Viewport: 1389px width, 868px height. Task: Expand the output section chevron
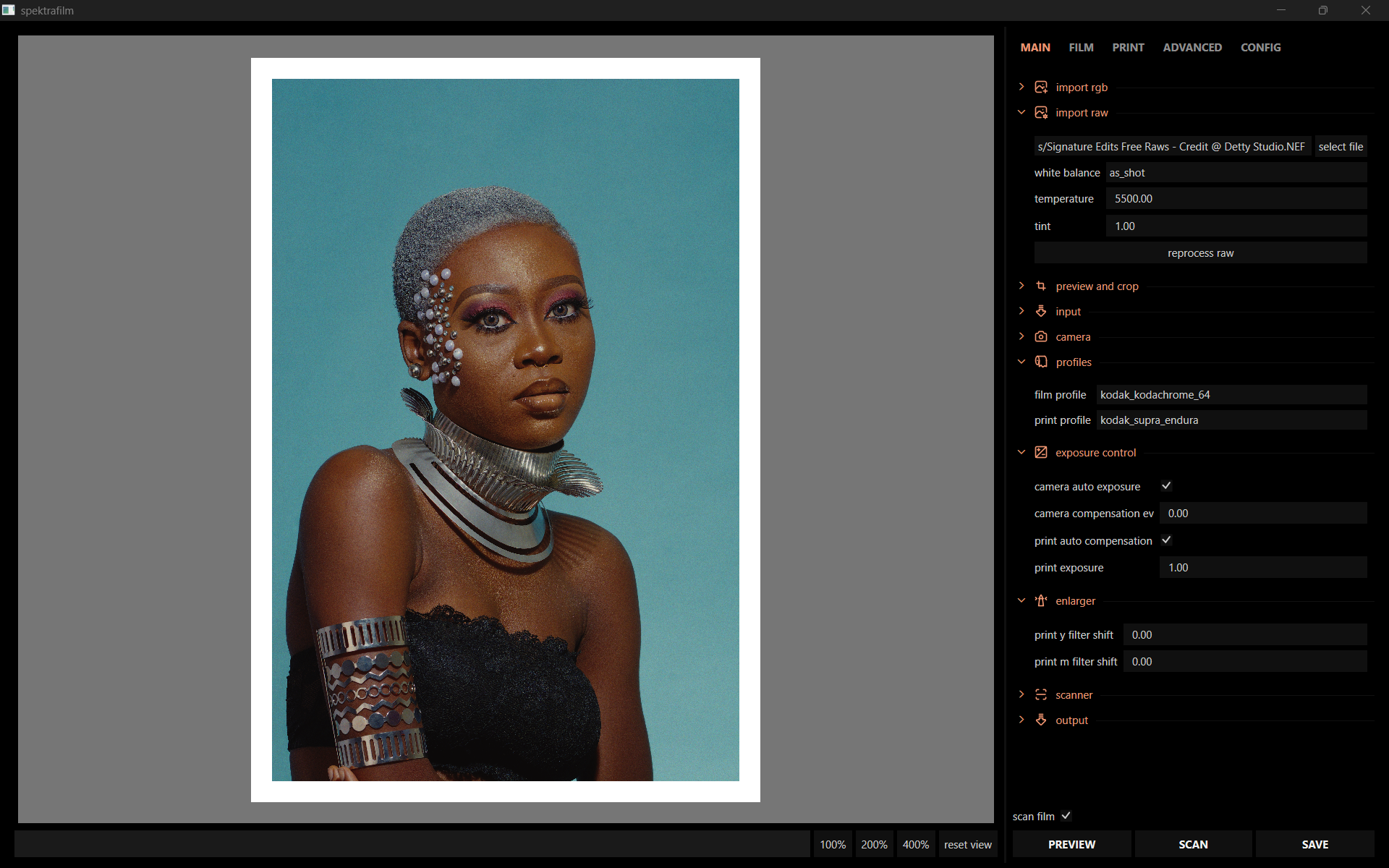coord(1021,720)
